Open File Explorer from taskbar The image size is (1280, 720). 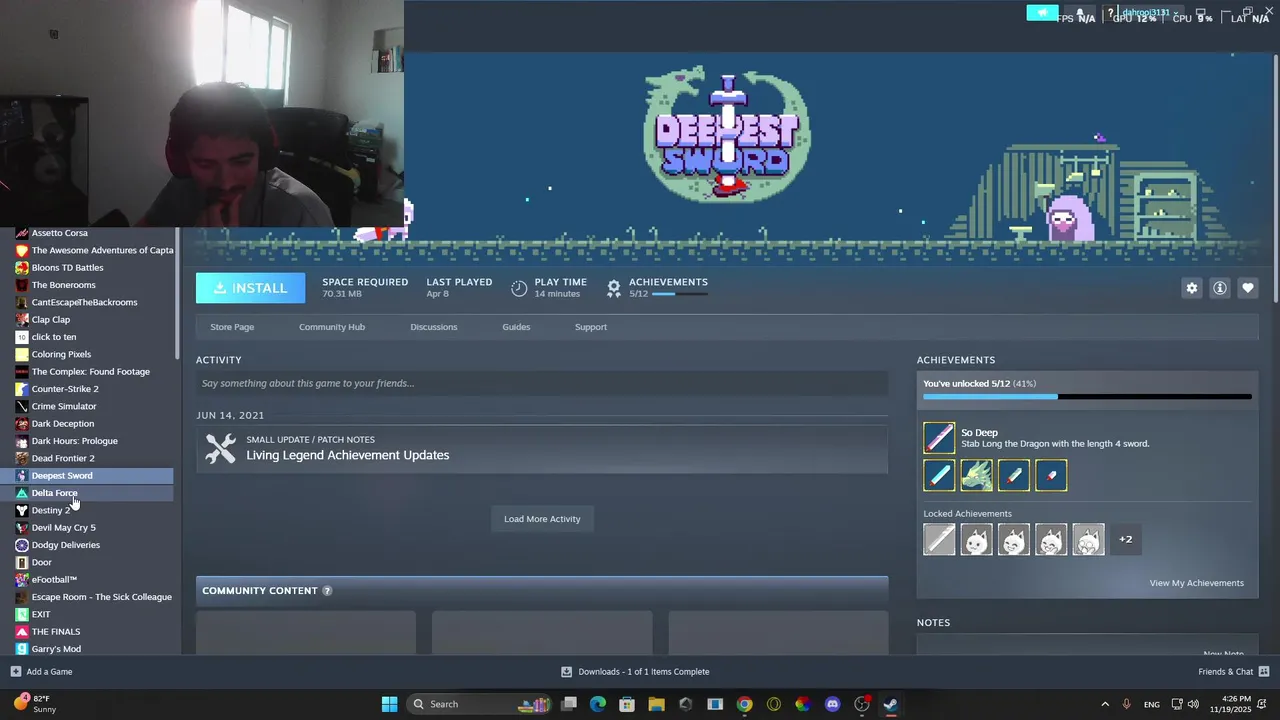coord(656,704)
